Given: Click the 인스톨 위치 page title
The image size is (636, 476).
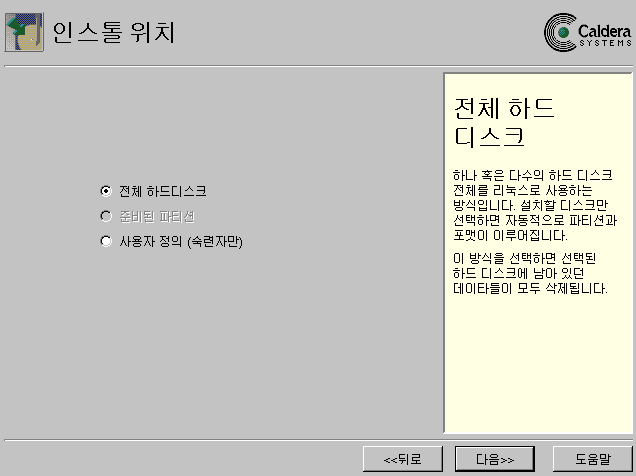Looking at the screenshot, I should (114, 32).
